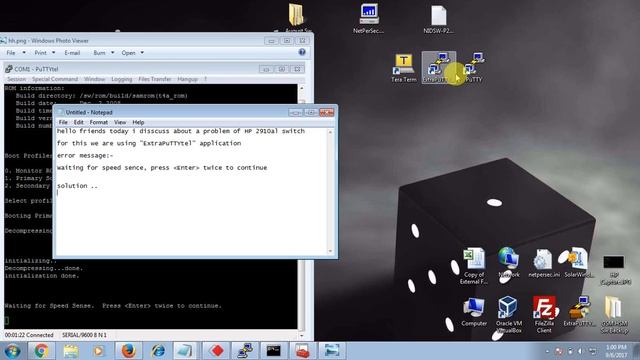The image size is (640, 360).
Task: Switch to the PuTTYtel taskbar button
Action: tap(245, 351)
